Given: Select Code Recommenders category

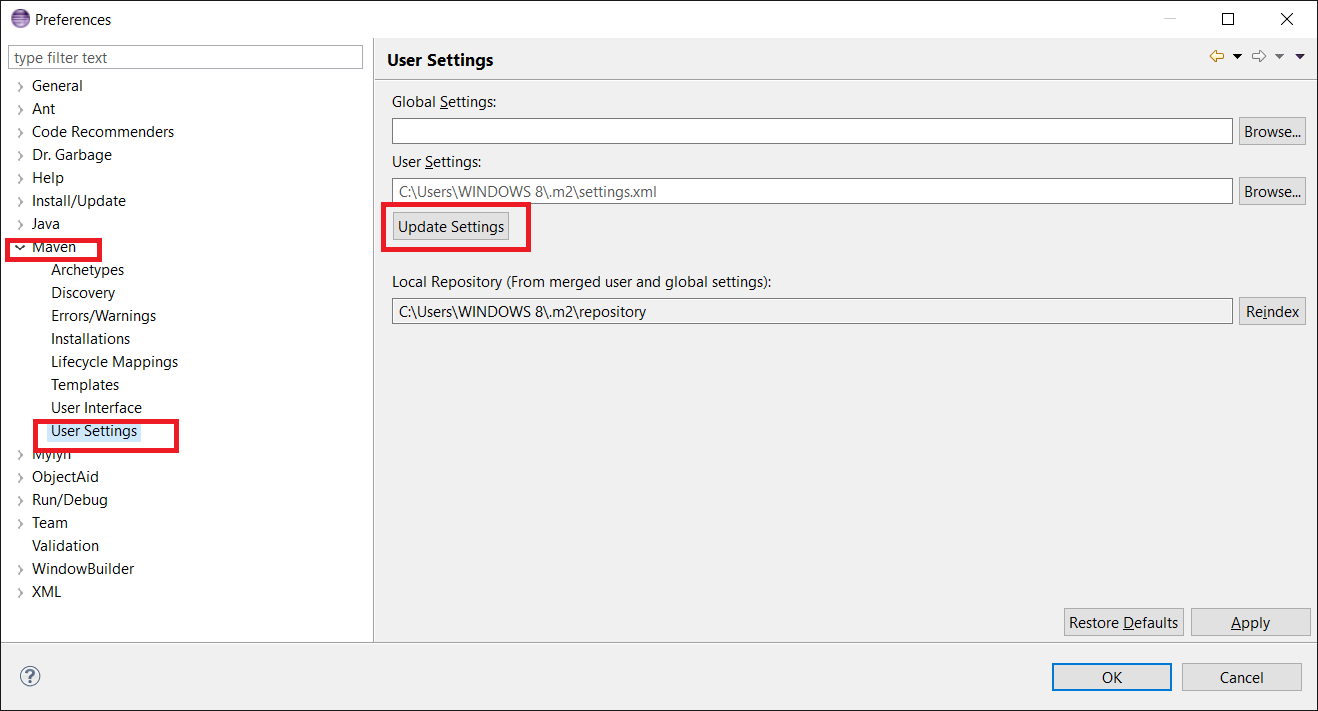Looking at the screenshot, I should coord(103,132).
